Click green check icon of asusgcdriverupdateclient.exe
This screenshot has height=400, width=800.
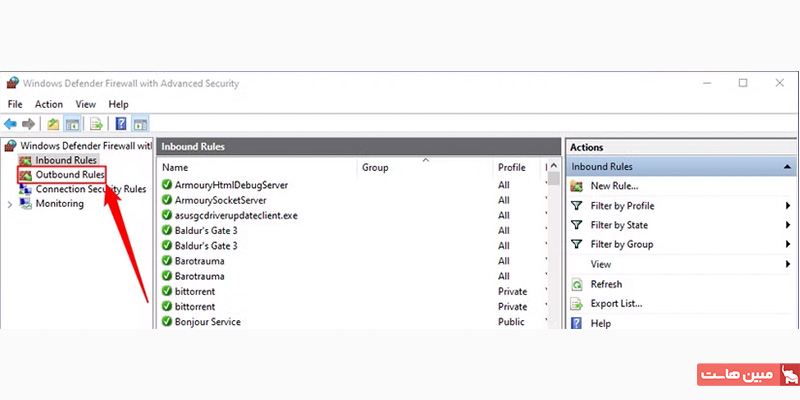(166, 215)
